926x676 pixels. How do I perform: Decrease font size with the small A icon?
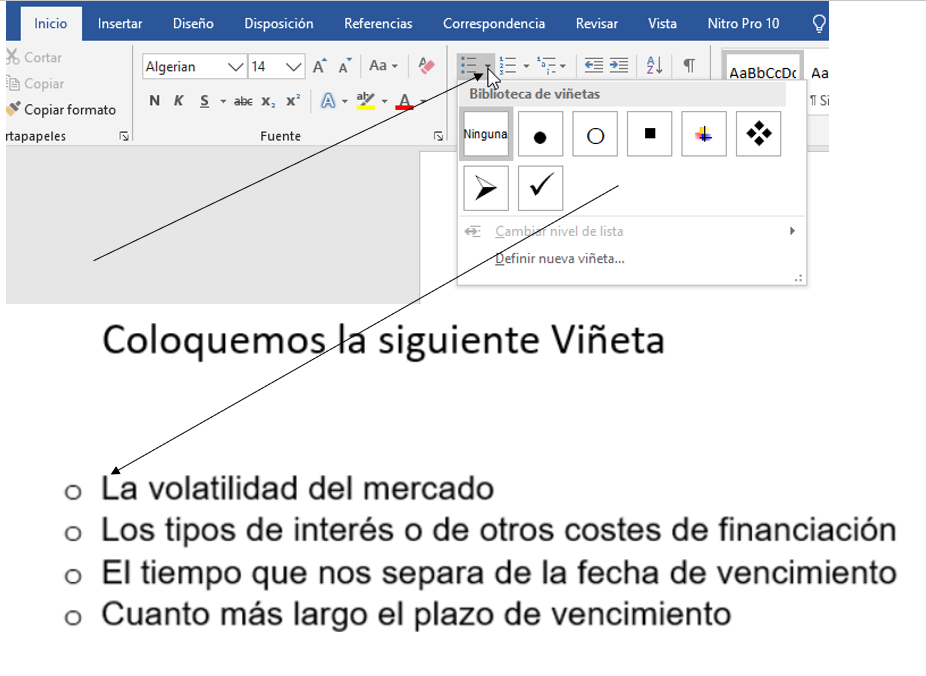point(345,66)
